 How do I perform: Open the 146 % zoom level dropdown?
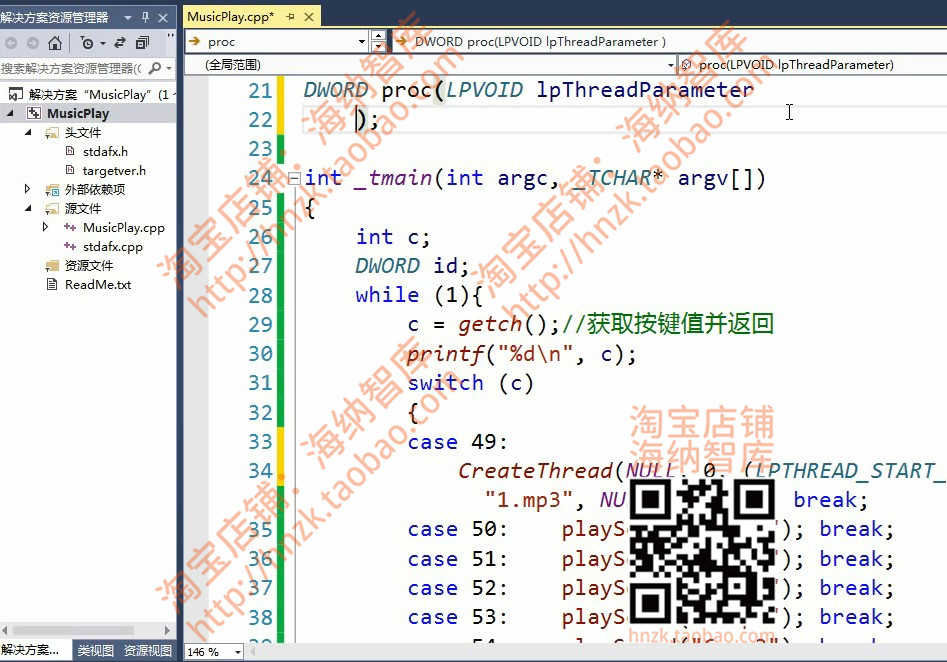tap(238, 652)
